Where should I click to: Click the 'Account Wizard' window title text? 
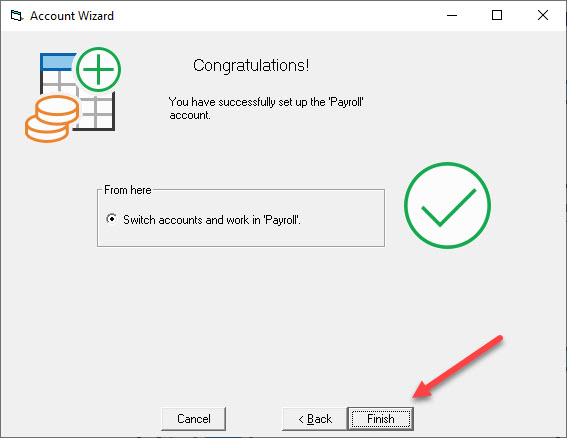pyautogui.click(x=72, y=16)
